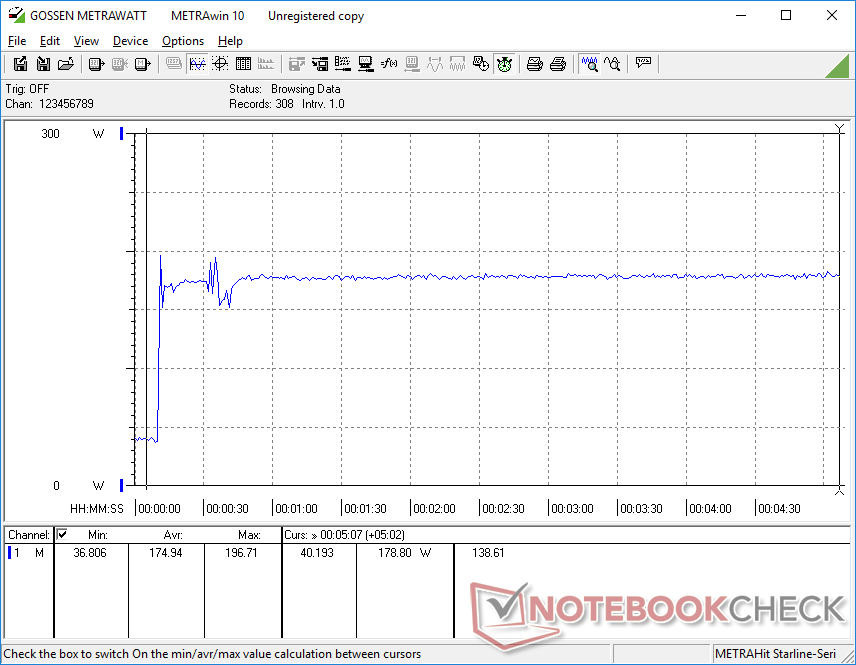Screen dimensions: 856x665
Task: Click the blue channel 1 color marker
Action: [x=9, y=553]
